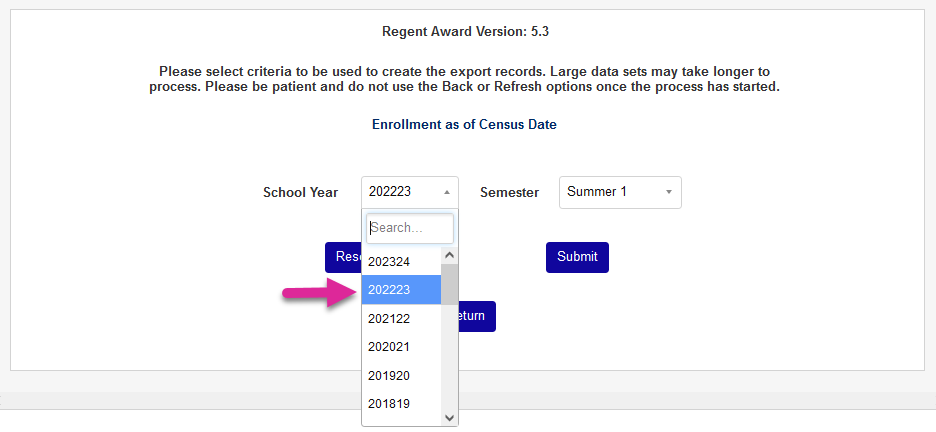Focus the Search field in dropdown
The width and height of the screenshot is (936, 432).
(x=410, y=228)
